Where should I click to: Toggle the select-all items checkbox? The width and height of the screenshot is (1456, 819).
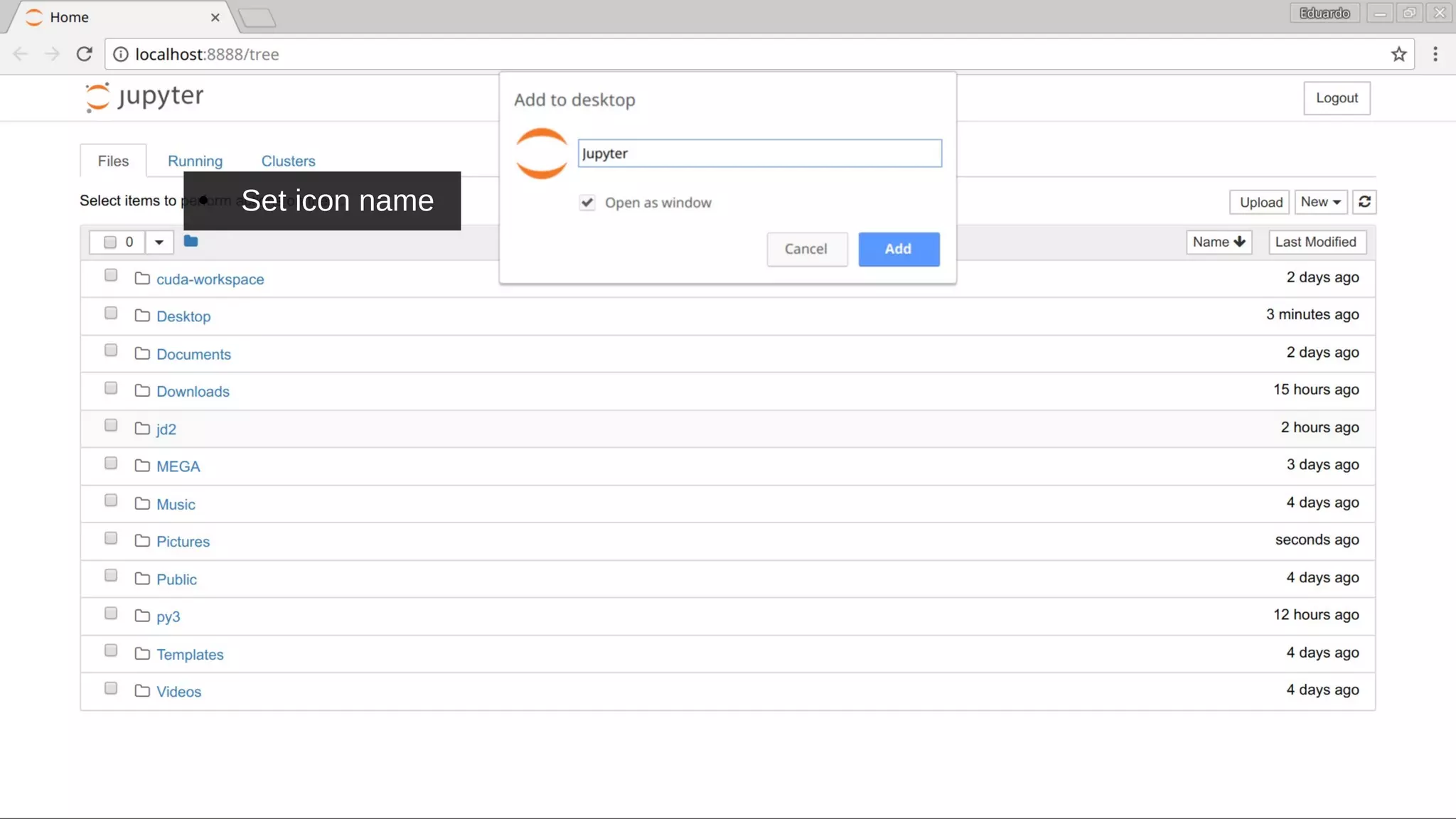[110, 242]
